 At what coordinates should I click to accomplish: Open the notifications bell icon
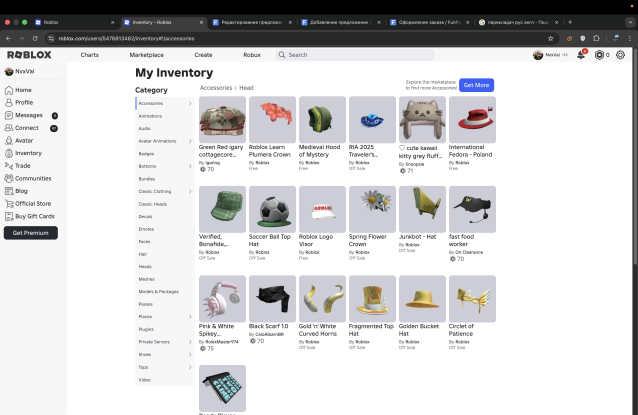point(581,55)
